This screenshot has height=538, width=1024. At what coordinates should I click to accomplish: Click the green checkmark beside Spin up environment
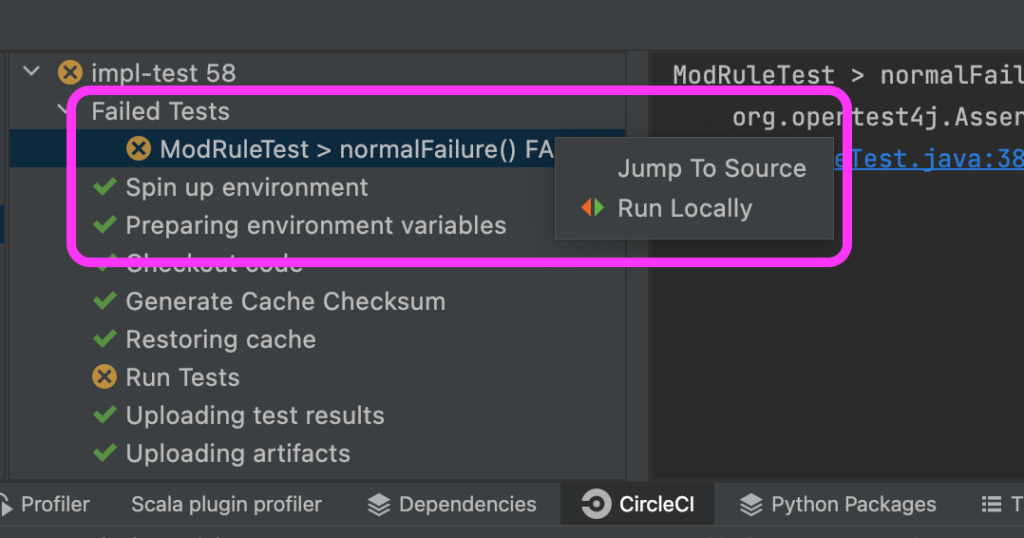pyautogui.click(x=104, y=187)
